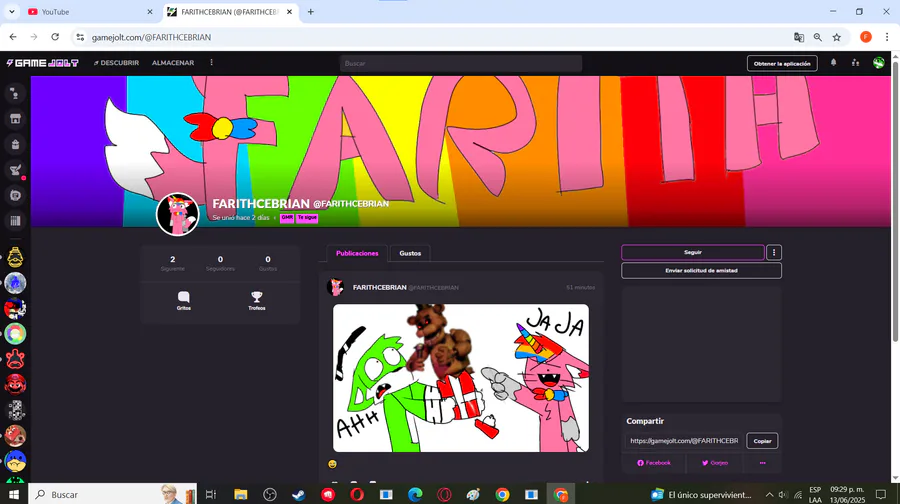
Task: Bookmark this page with star icon
Action: (837, 37)
